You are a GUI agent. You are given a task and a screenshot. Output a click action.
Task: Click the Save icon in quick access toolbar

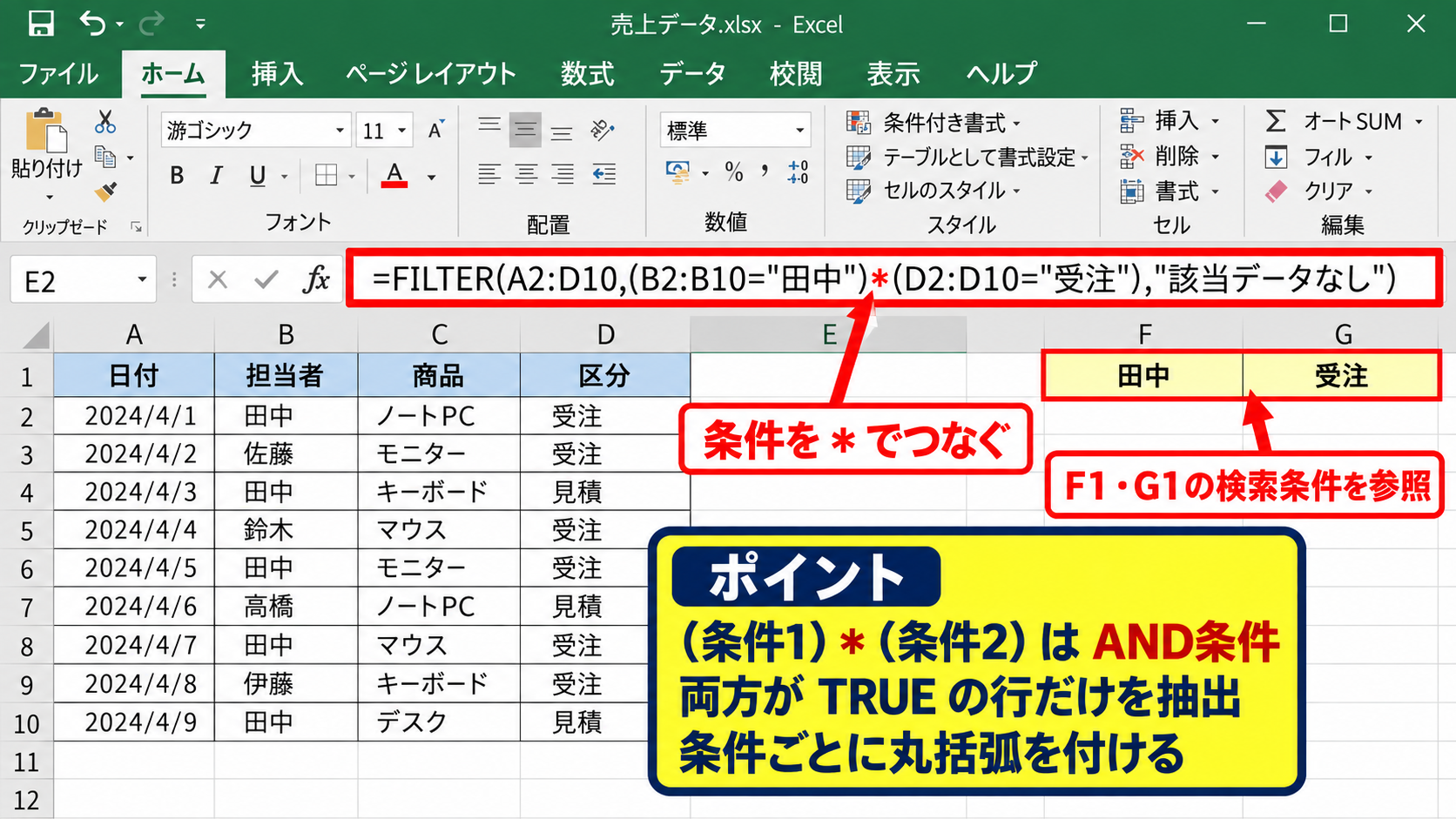[40, 23]
